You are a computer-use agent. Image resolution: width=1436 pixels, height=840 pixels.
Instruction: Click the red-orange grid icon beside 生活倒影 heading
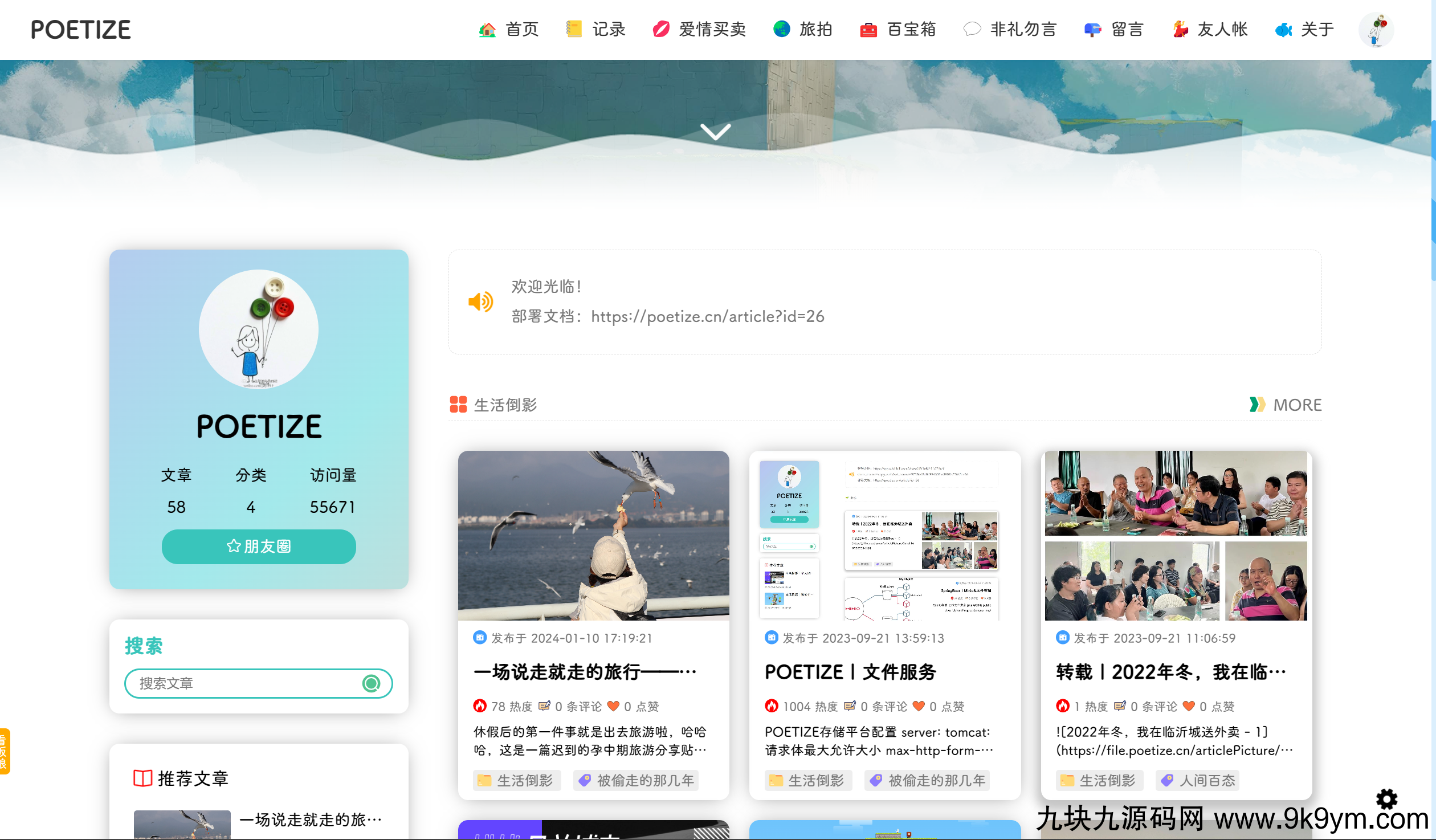458,405
